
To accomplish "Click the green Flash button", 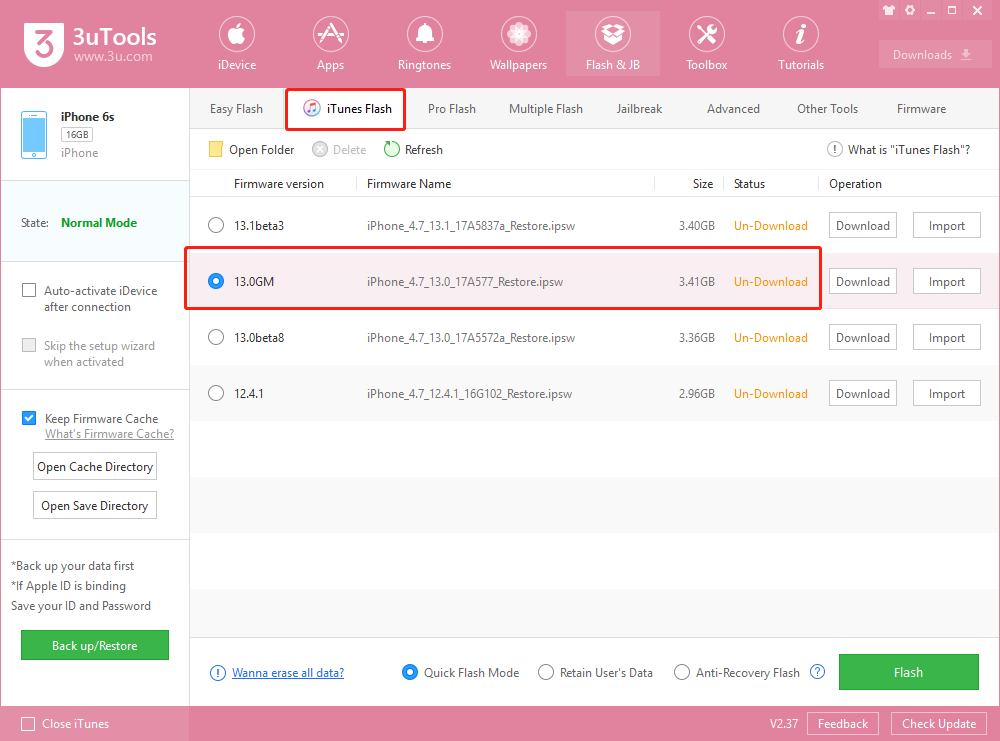I will (909, 672).
